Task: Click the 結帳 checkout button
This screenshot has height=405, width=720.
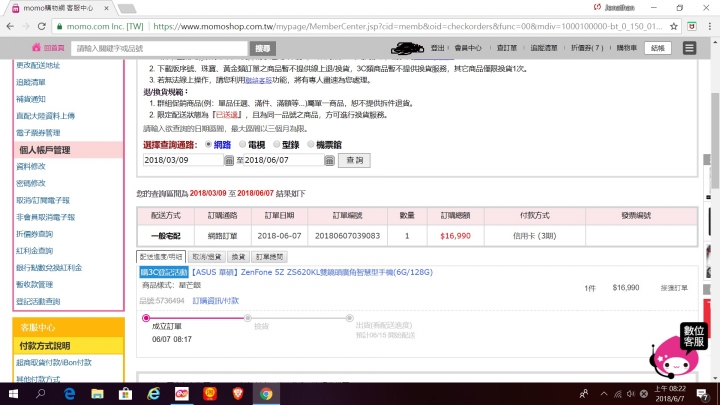Action: tap(658, 48)
